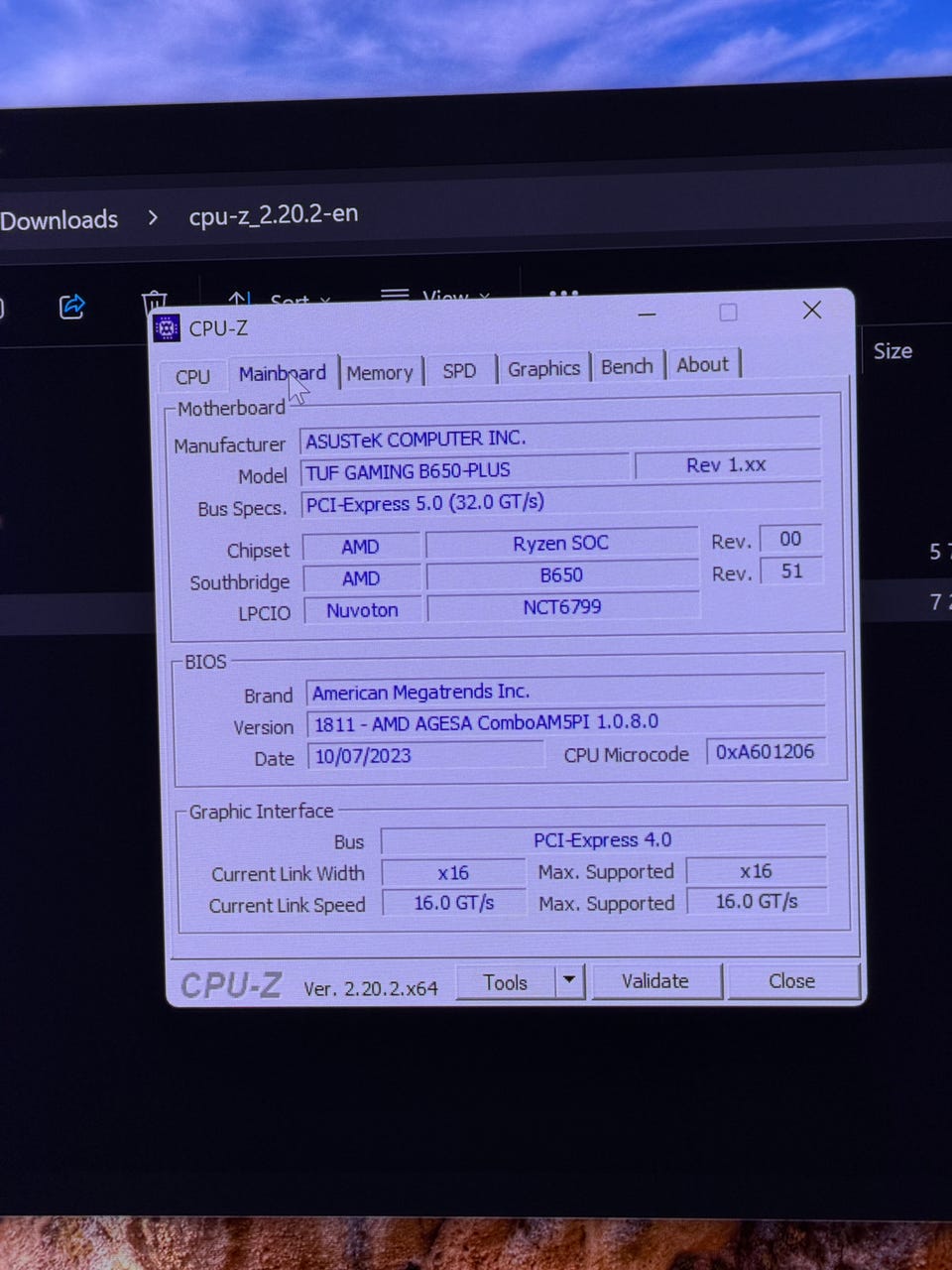Viewport: 952px width, 1270px height.
Task: Click the Tools button
Action: [506, 982]
